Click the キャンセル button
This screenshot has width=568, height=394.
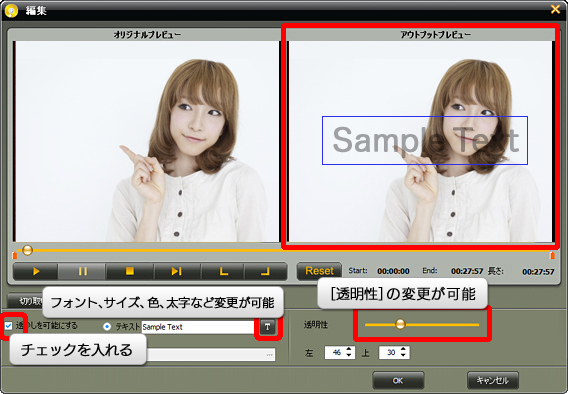493,381
